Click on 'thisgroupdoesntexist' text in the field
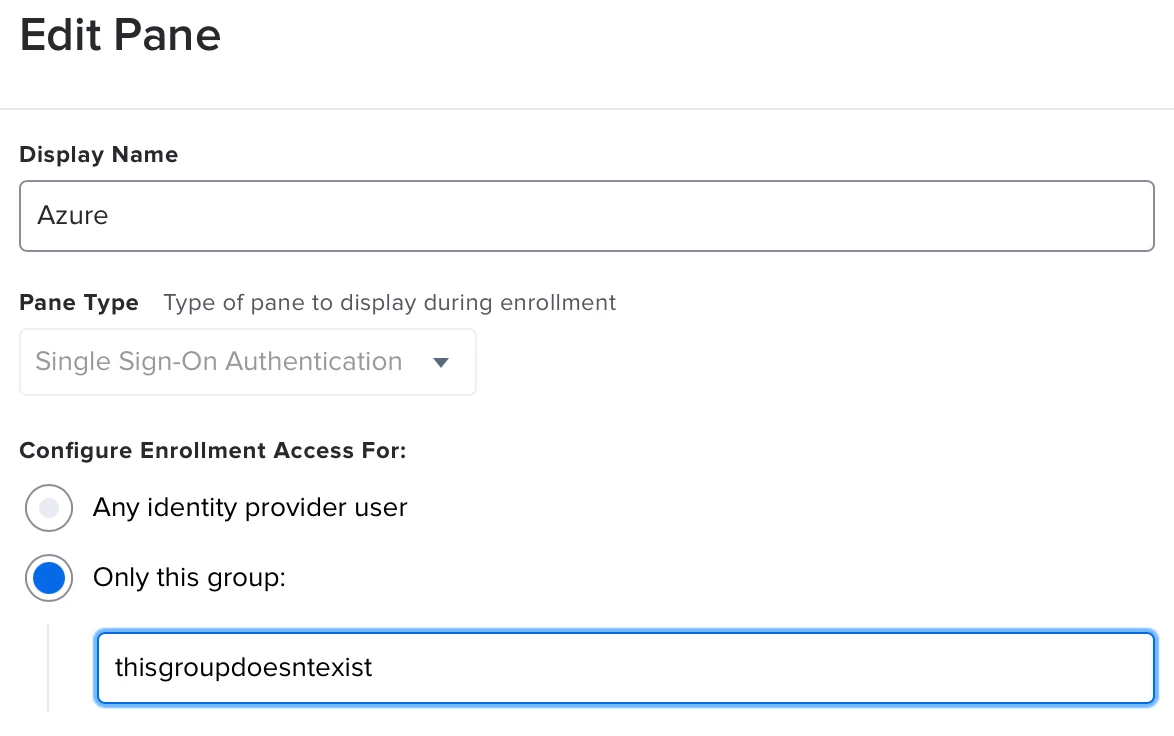The width and height of the screenshot is (1174, 736). point(243,667)
